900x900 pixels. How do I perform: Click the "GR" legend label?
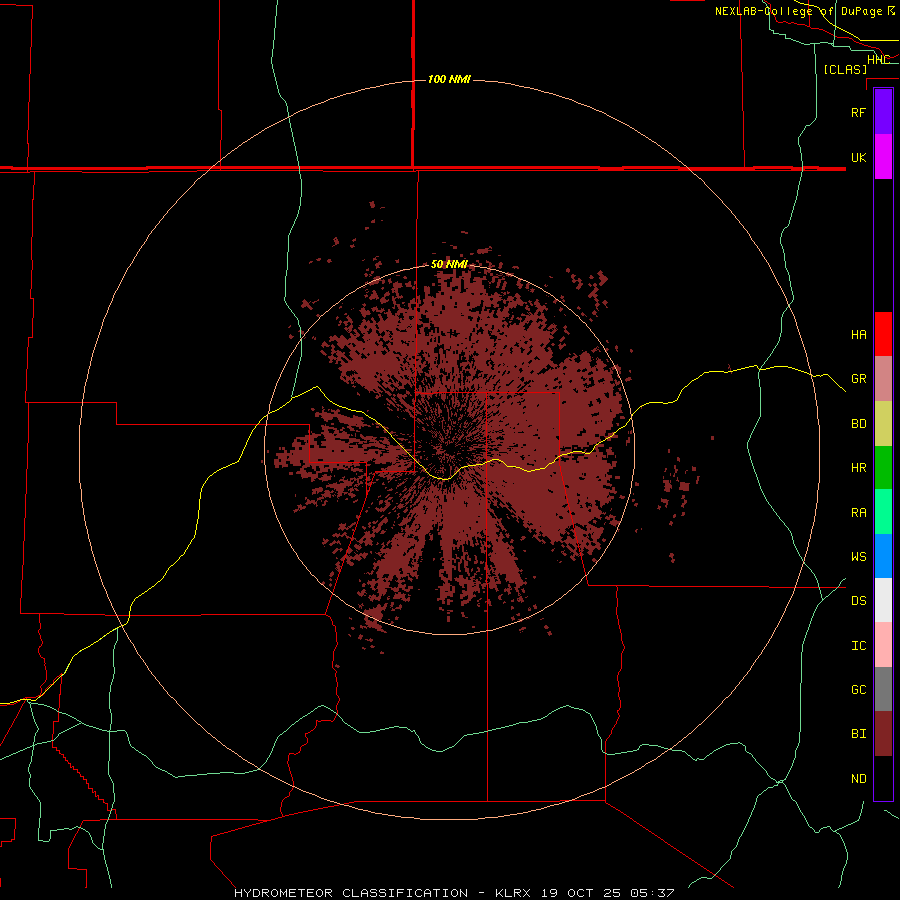(858, 379)
